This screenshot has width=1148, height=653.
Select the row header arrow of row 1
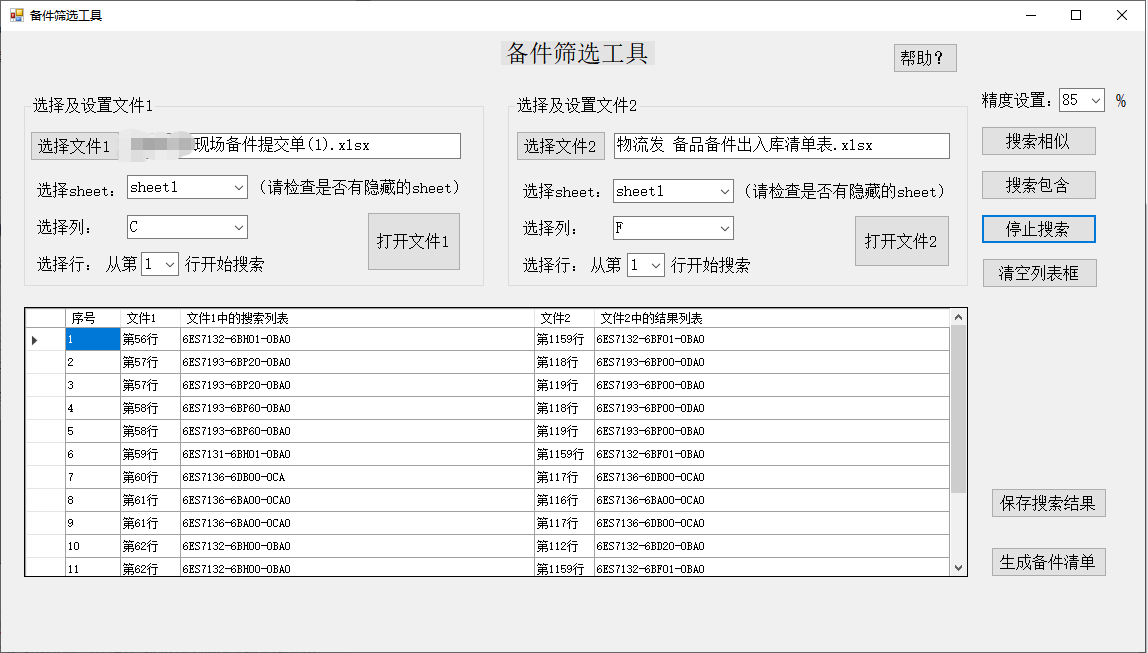point(45,340)
